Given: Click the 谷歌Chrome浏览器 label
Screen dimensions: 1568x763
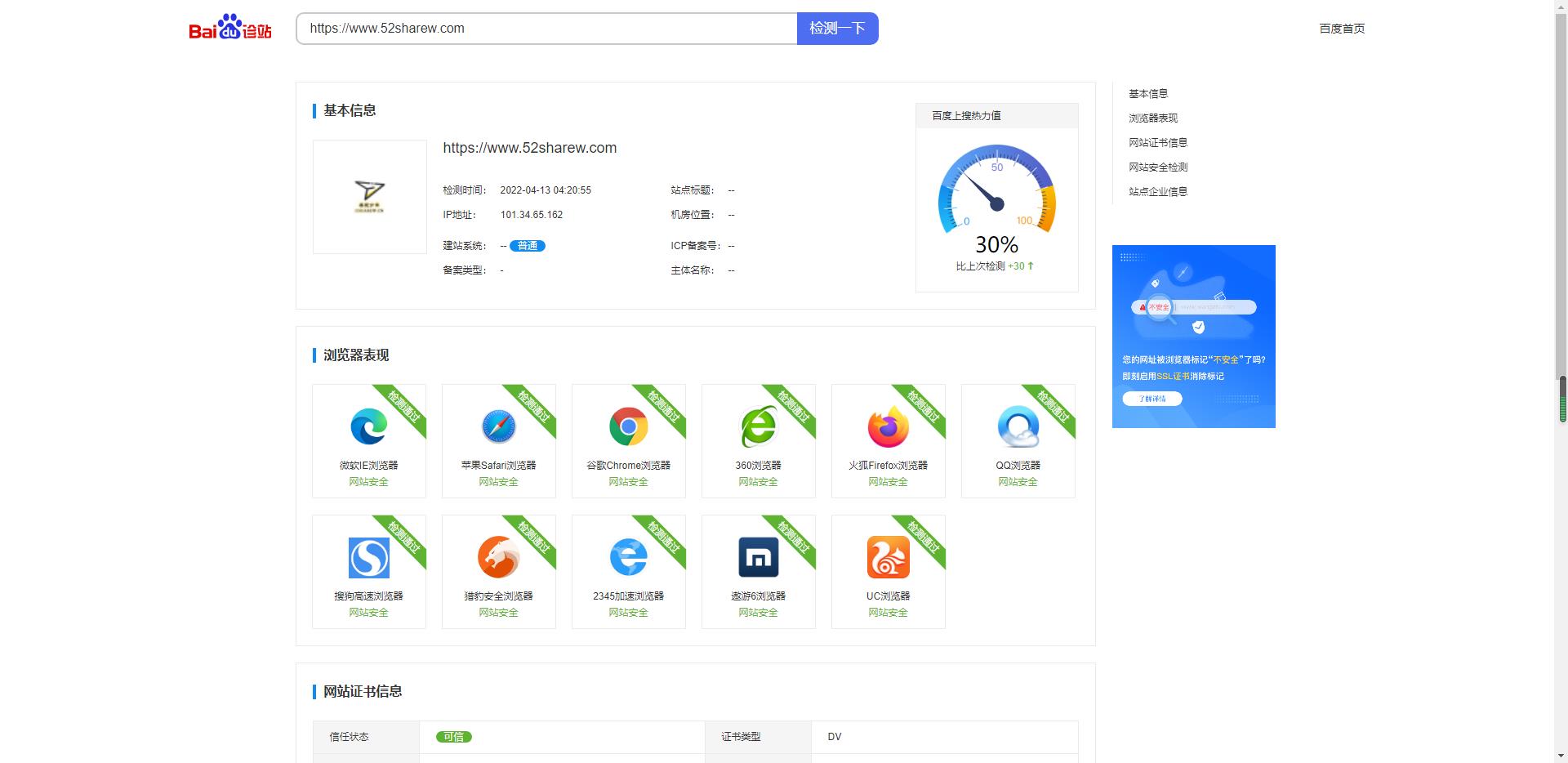Looking at the screenshot, I should click(628, 466).
